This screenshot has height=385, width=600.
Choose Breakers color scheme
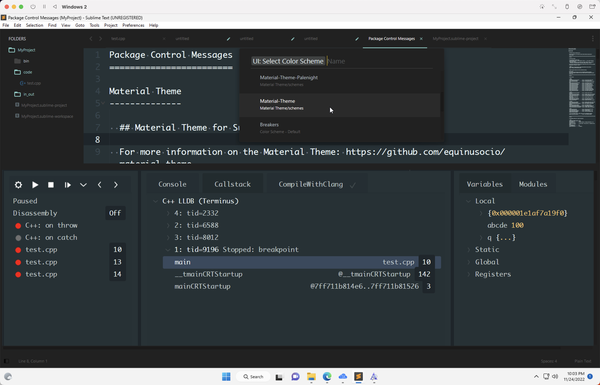coord(340,128)
